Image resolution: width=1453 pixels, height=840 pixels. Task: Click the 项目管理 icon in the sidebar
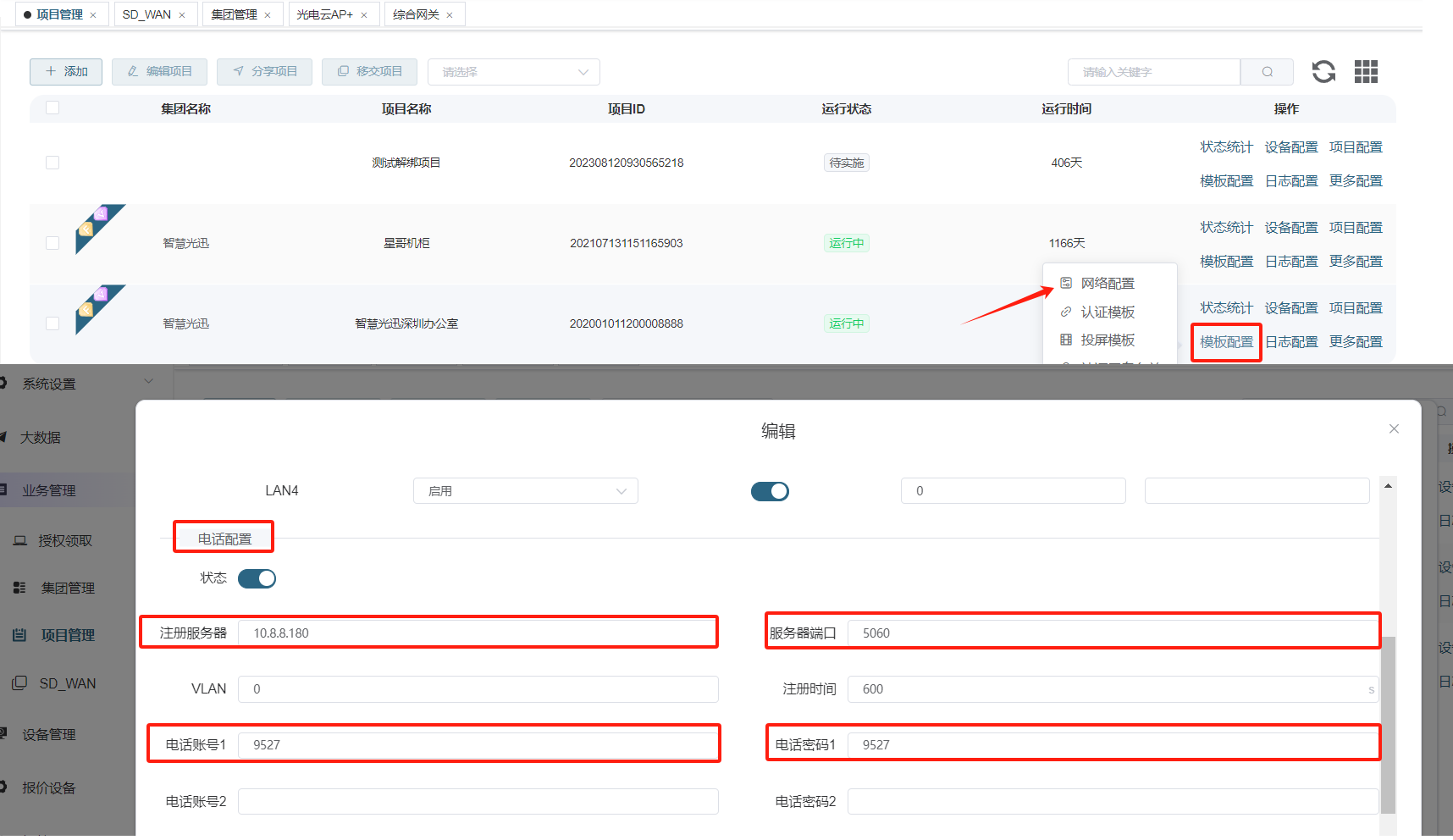coord(19,635)
